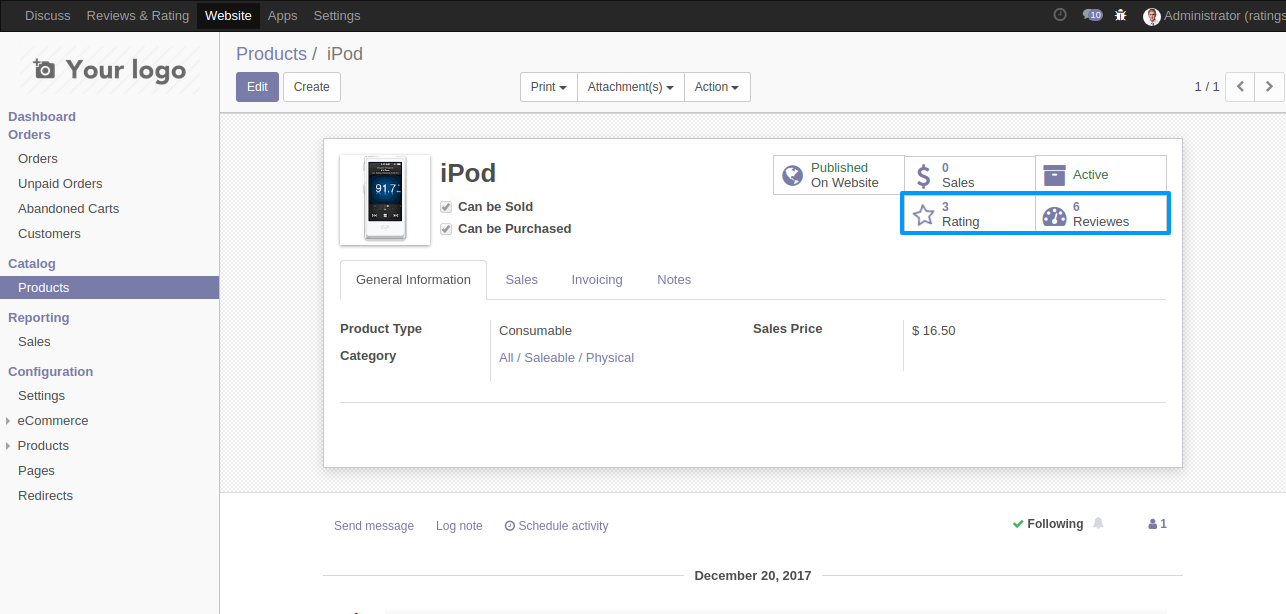Open Pages in sidebar
The height and width of the screenshot is (614, 1286).
click(36, 471)
